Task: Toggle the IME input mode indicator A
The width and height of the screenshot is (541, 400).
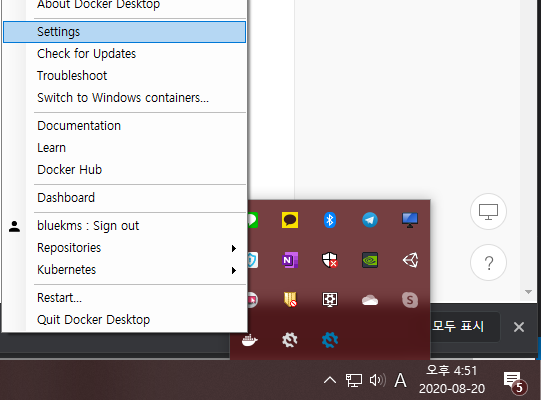Action: click(x=400, y=380)
